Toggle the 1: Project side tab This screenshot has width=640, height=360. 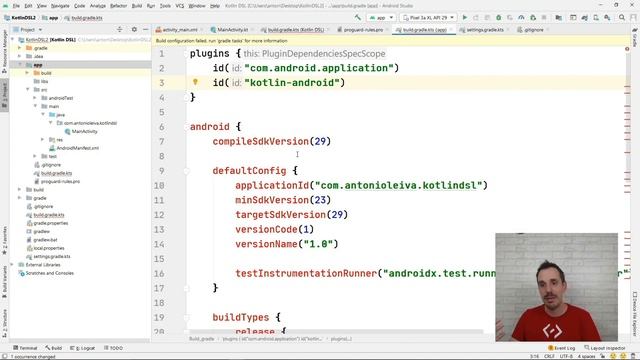[4, 95]
